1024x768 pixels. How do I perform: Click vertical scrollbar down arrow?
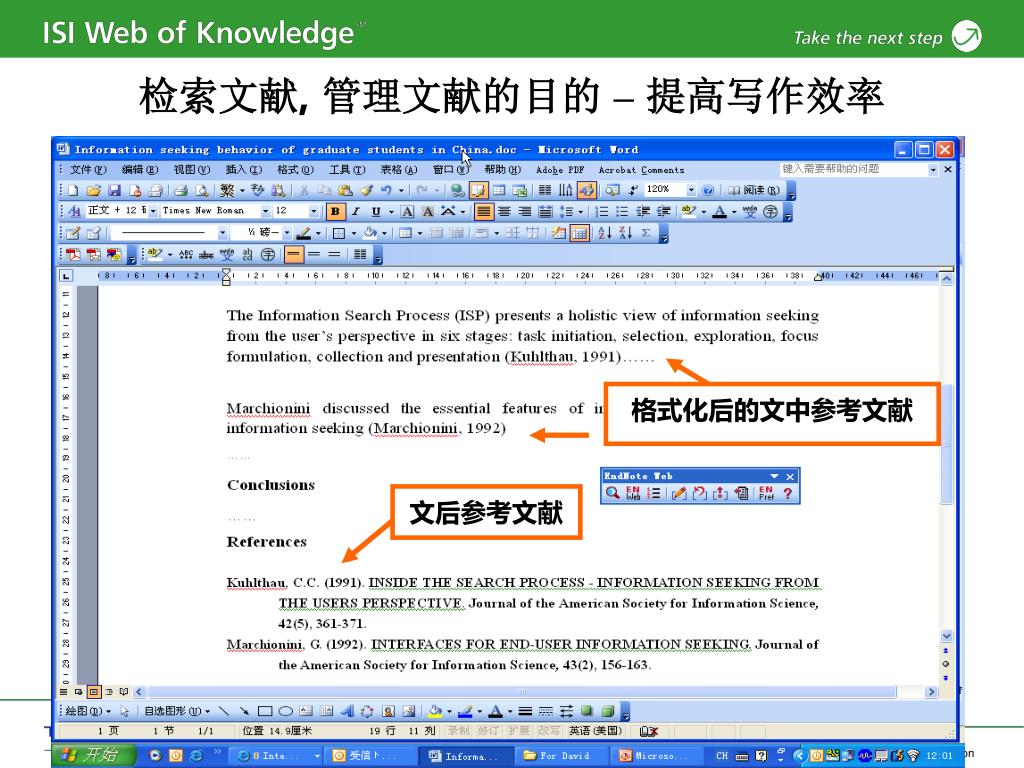[946, 636]
